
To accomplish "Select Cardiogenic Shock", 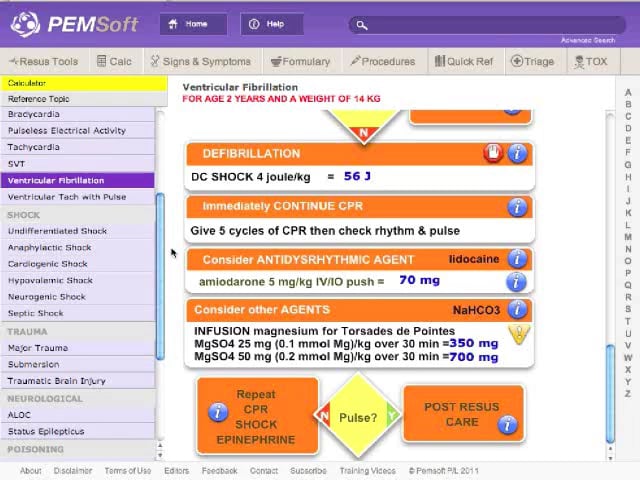I will coord(78,264).
